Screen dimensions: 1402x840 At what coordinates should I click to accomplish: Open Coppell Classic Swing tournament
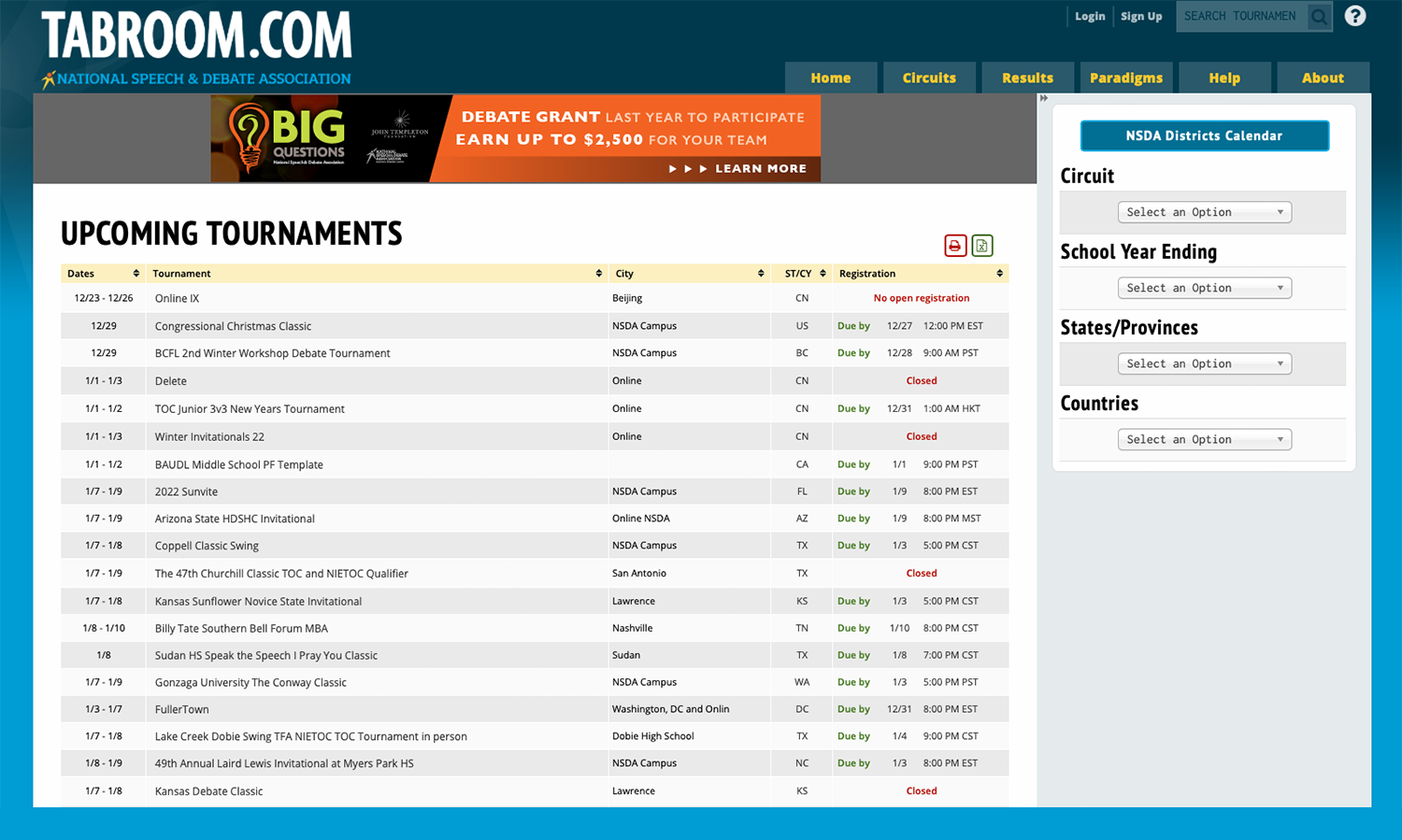[x=207, y=546]
